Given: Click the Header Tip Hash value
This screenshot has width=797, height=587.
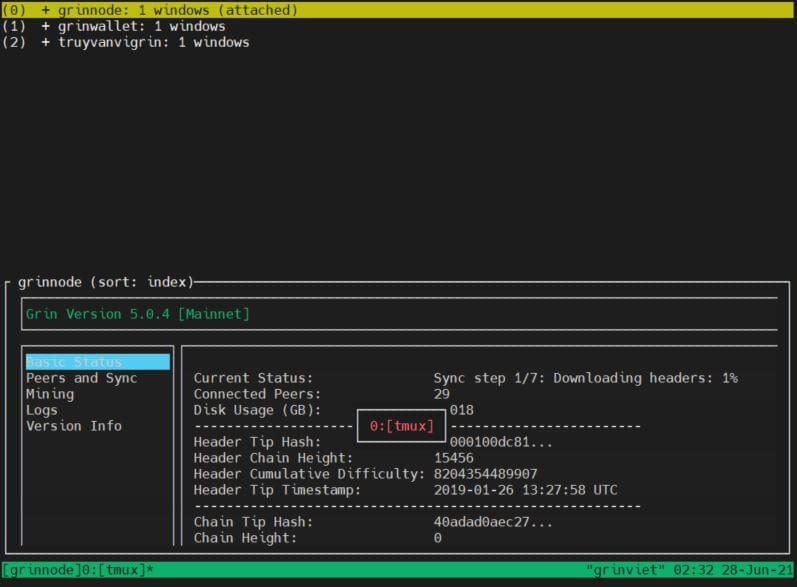Looking at the screenshot, I should [500, 442].
